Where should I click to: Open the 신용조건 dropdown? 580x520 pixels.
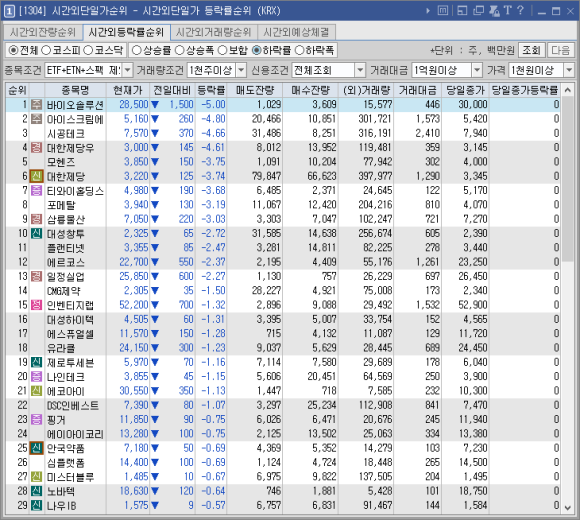tap(360, 70)
